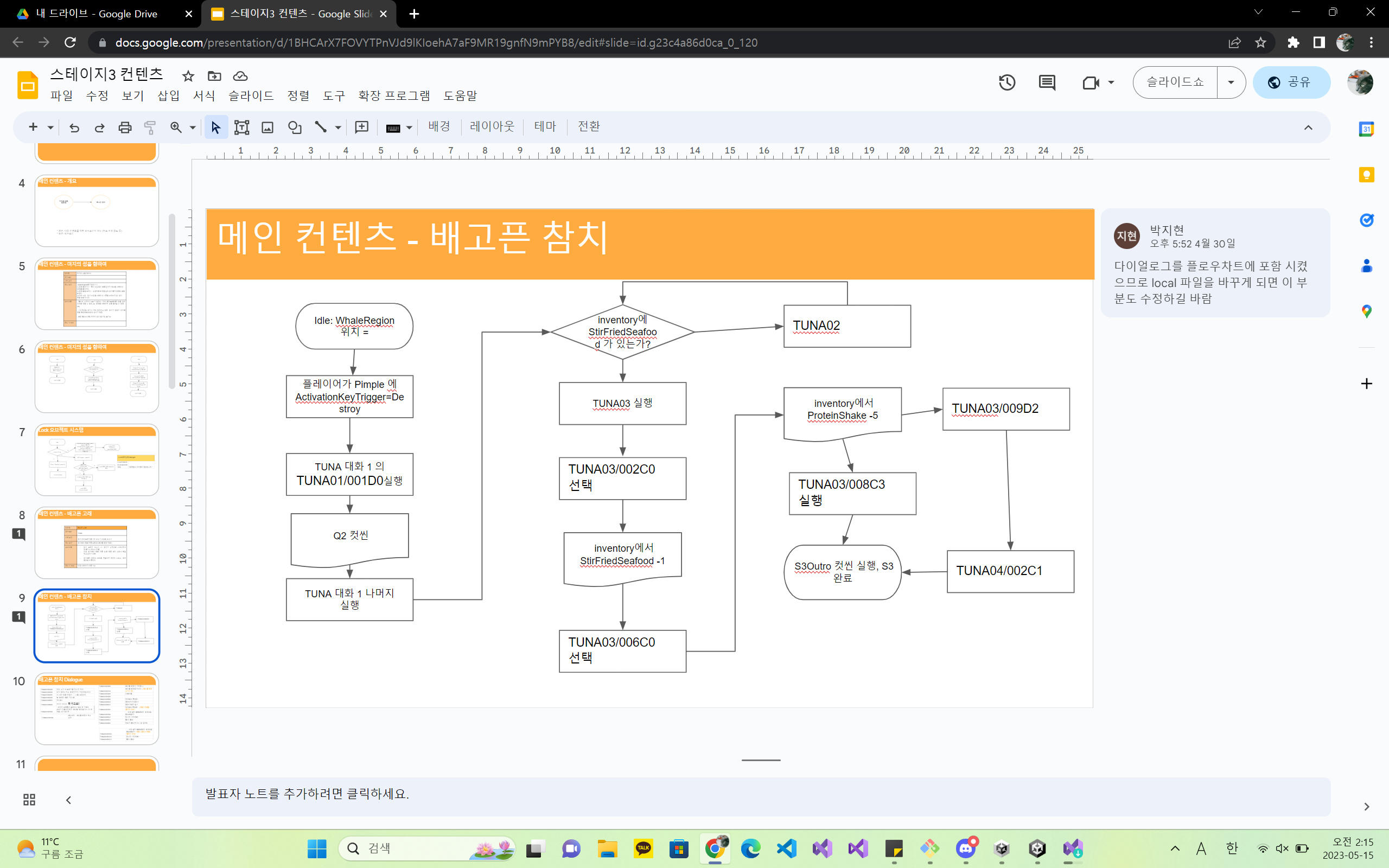Click the 전환 transition button

588,127
